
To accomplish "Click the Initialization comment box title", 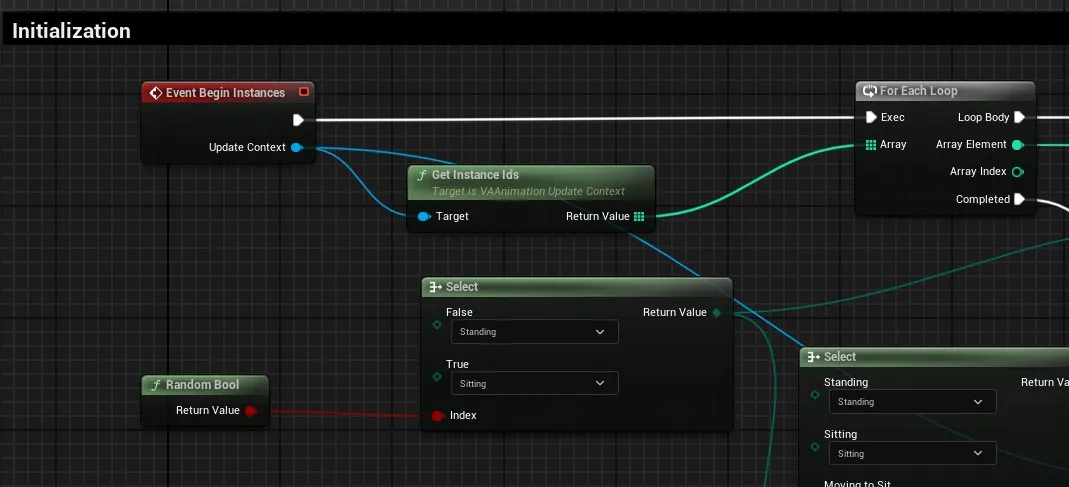I will point(71,31).
